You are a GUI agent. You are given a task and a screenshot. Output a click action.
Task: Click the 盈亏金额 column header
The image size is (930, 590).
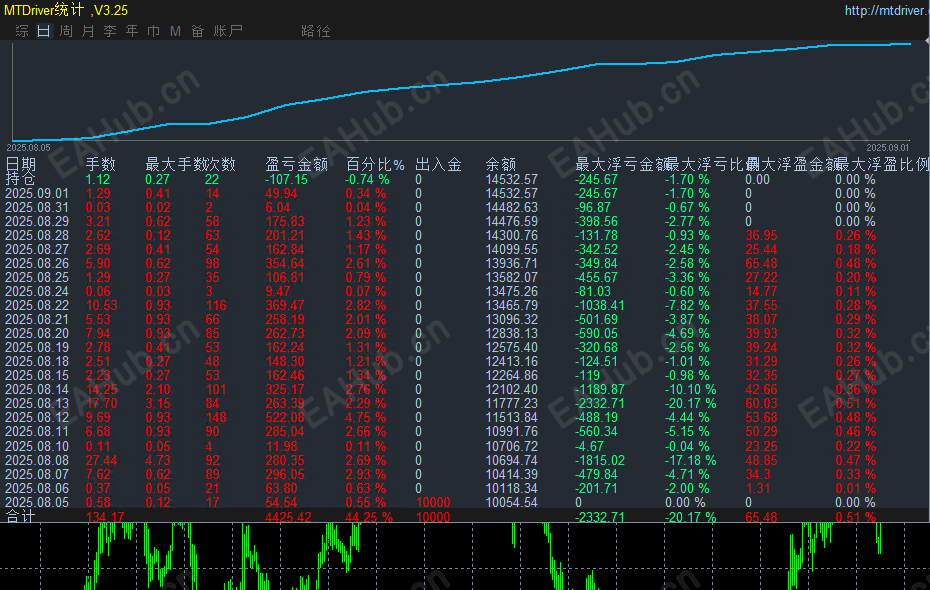click(297, 164)
